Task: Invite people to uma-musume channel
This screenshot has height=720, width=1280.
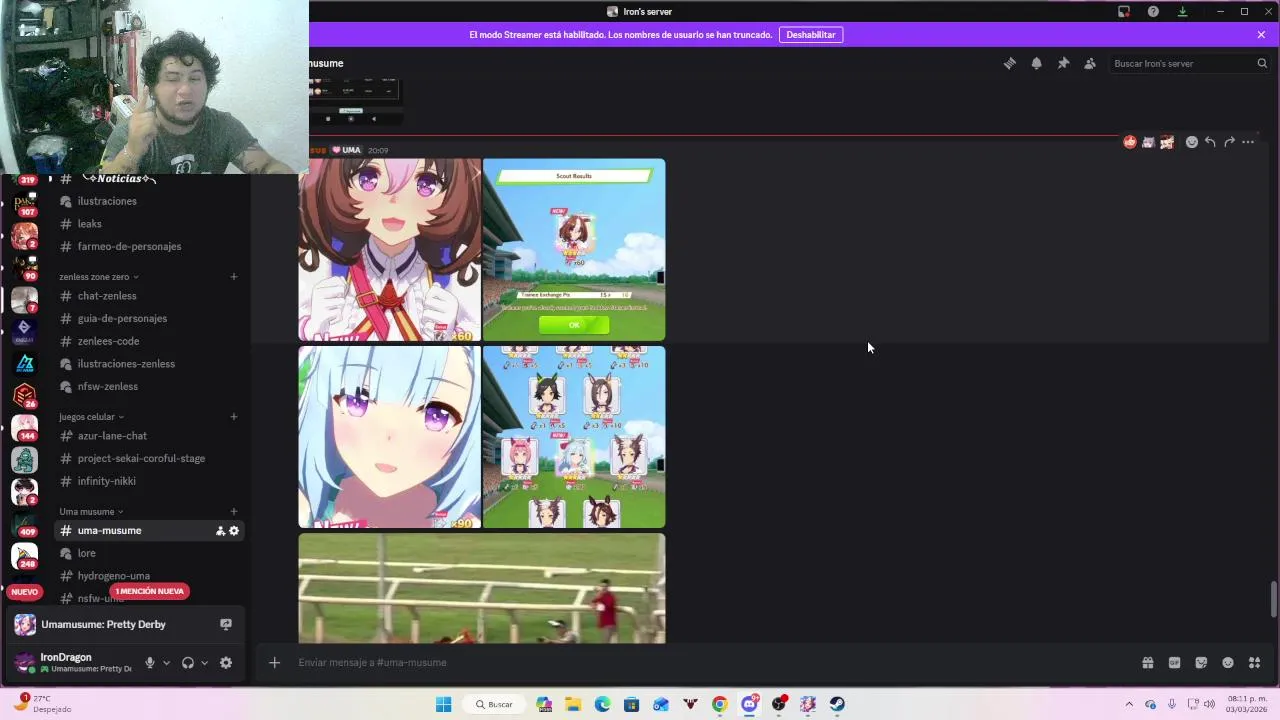Action: click(x=220, y=531)
